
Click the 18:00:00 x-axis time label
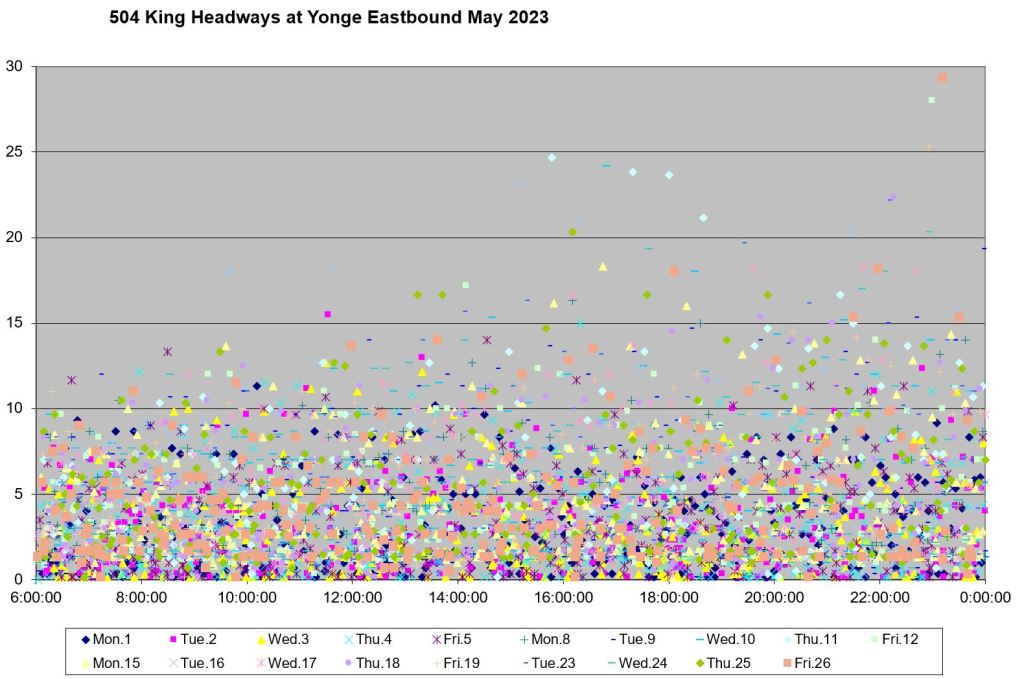(x=668, y=597)
